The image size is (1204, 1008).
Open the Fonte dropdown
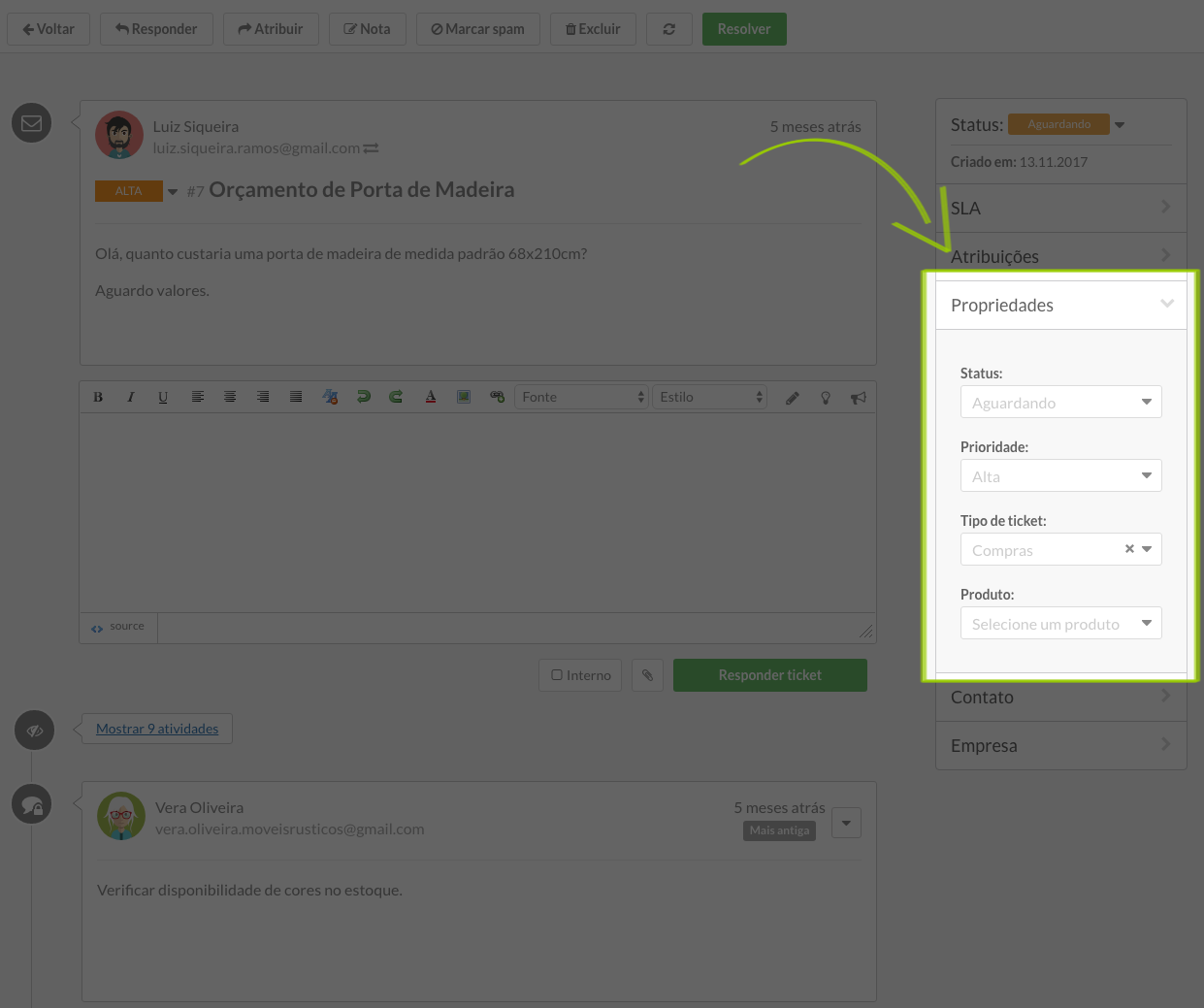point(581,397)
